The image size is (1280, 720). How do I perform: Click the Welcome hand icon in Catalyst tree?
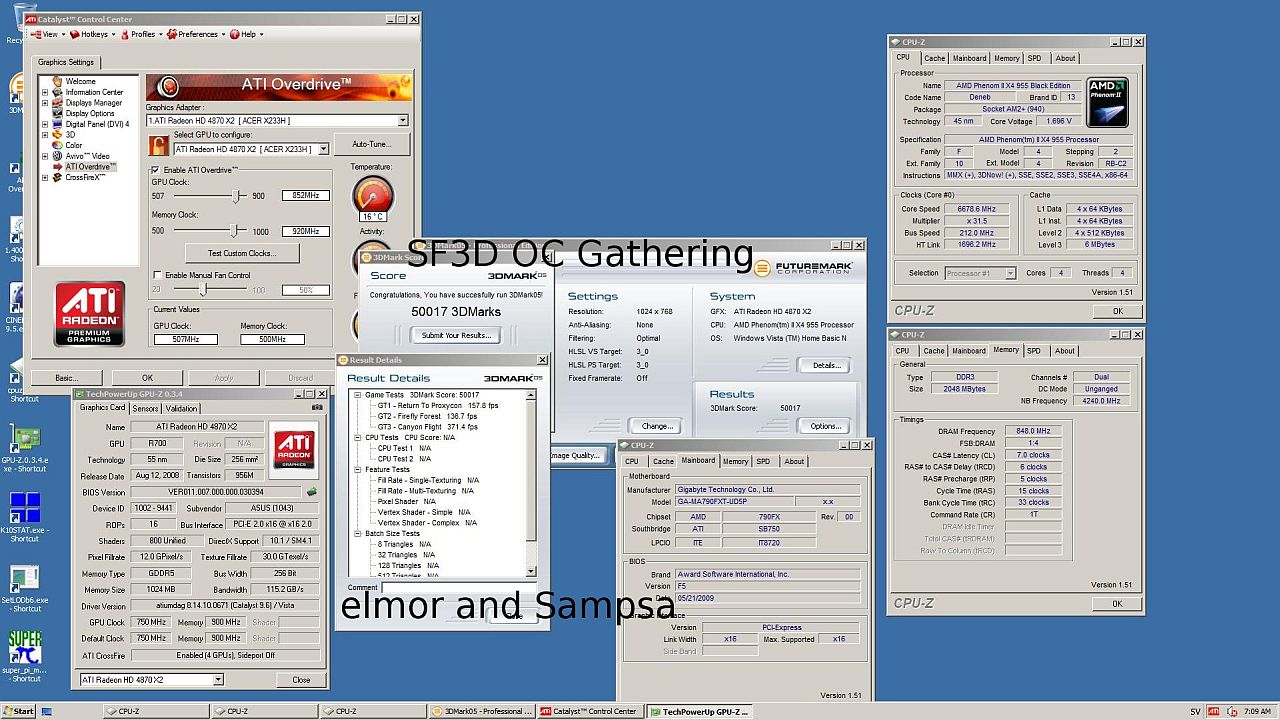pyautogui.click(x=58, y=81)
